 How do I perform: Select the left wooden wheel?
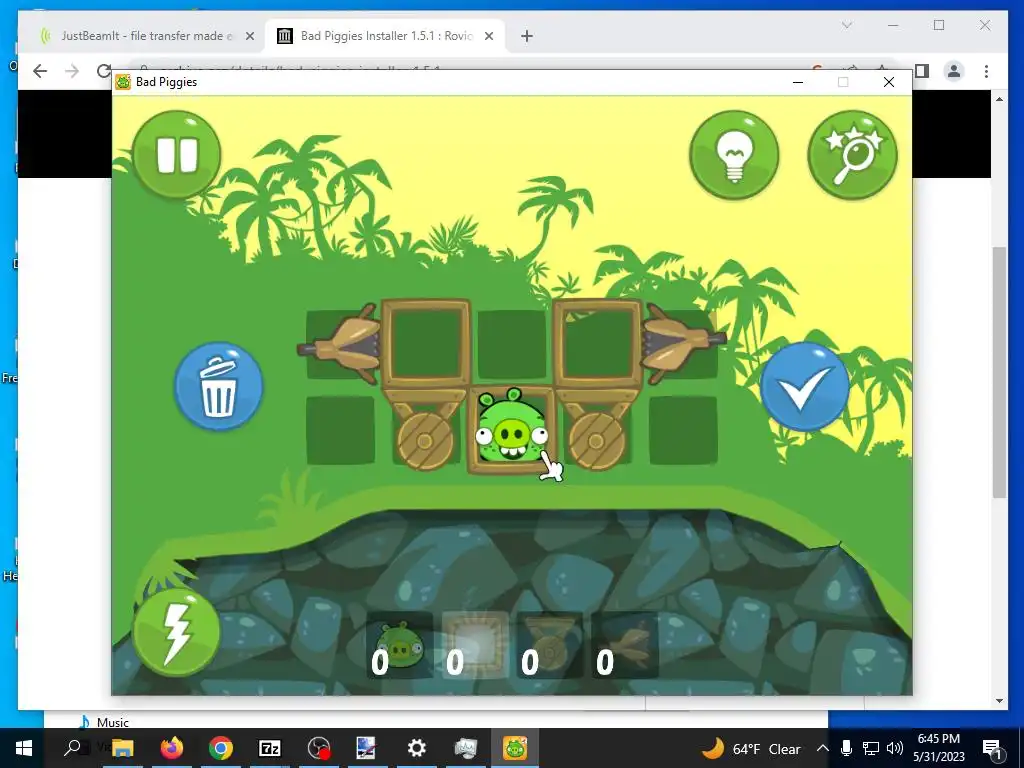(x=424, y=441)
